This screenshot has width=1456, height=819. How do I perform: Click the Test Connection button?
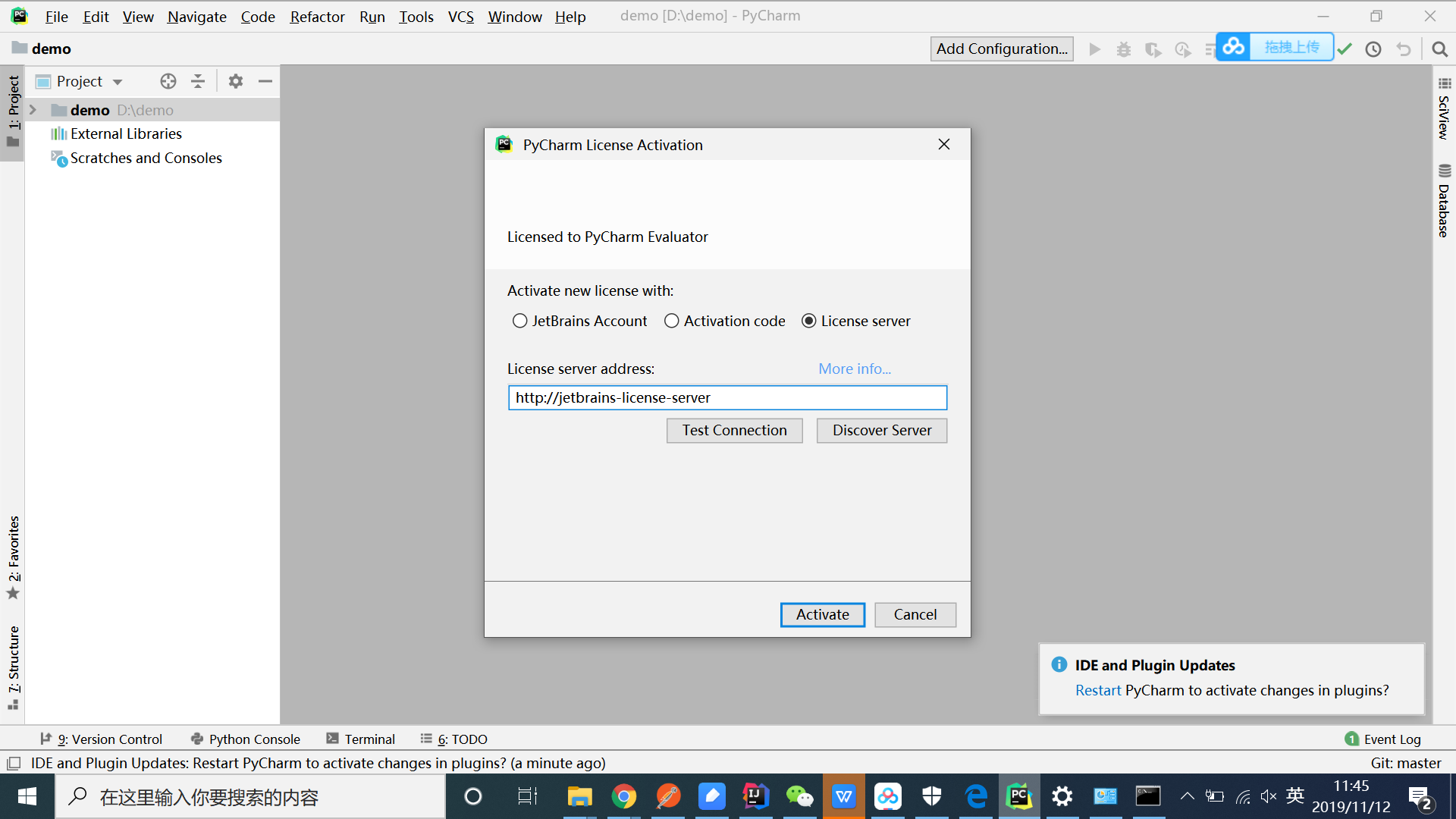(734, 430)
